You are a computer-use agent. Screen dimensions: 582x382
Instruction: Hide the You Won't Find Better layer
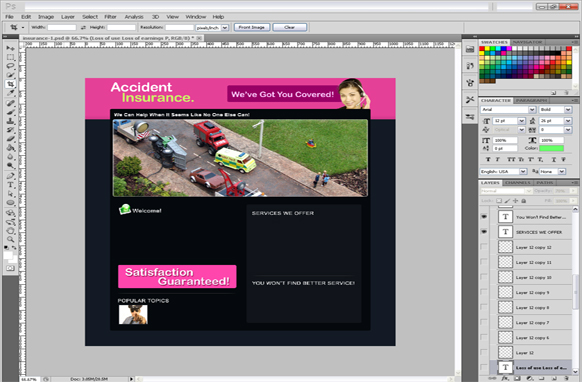point(484,216)
